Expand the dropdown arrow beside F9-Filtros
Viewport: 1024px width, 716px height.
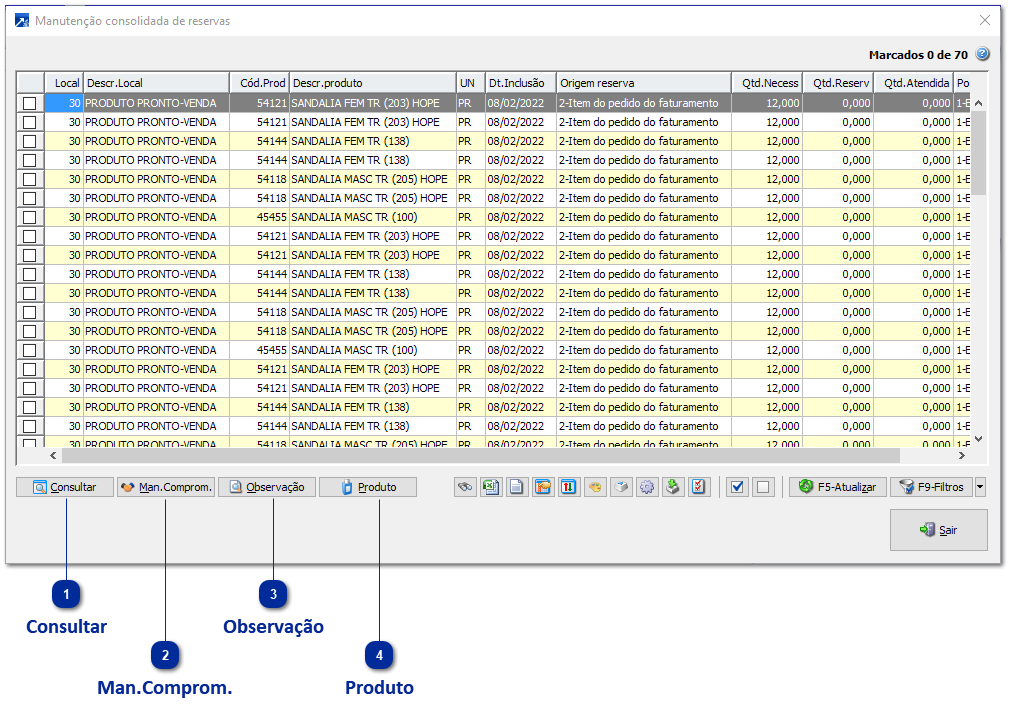click(980, 487)
